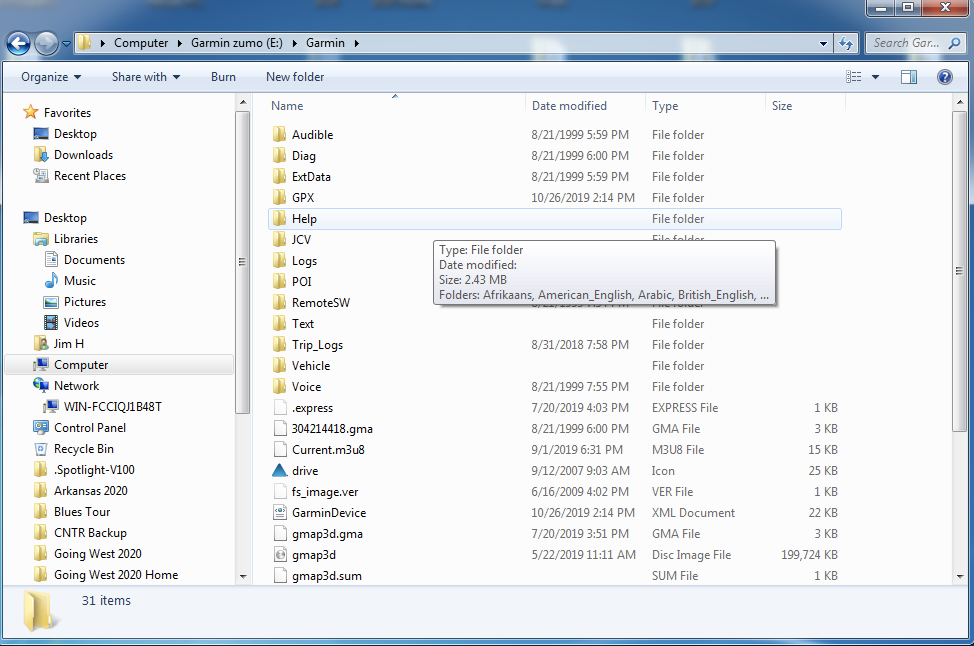
Task: Select the WIN-FCCIQJ1B48T network computer
Action: click(112, 407)
